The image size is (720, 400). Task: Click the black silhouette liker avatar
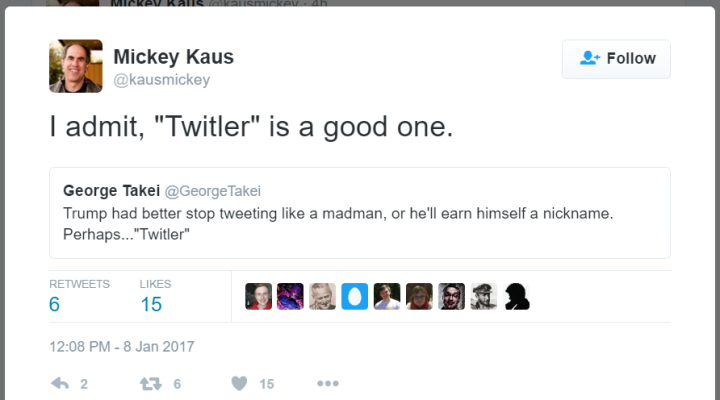click(516, 296)
